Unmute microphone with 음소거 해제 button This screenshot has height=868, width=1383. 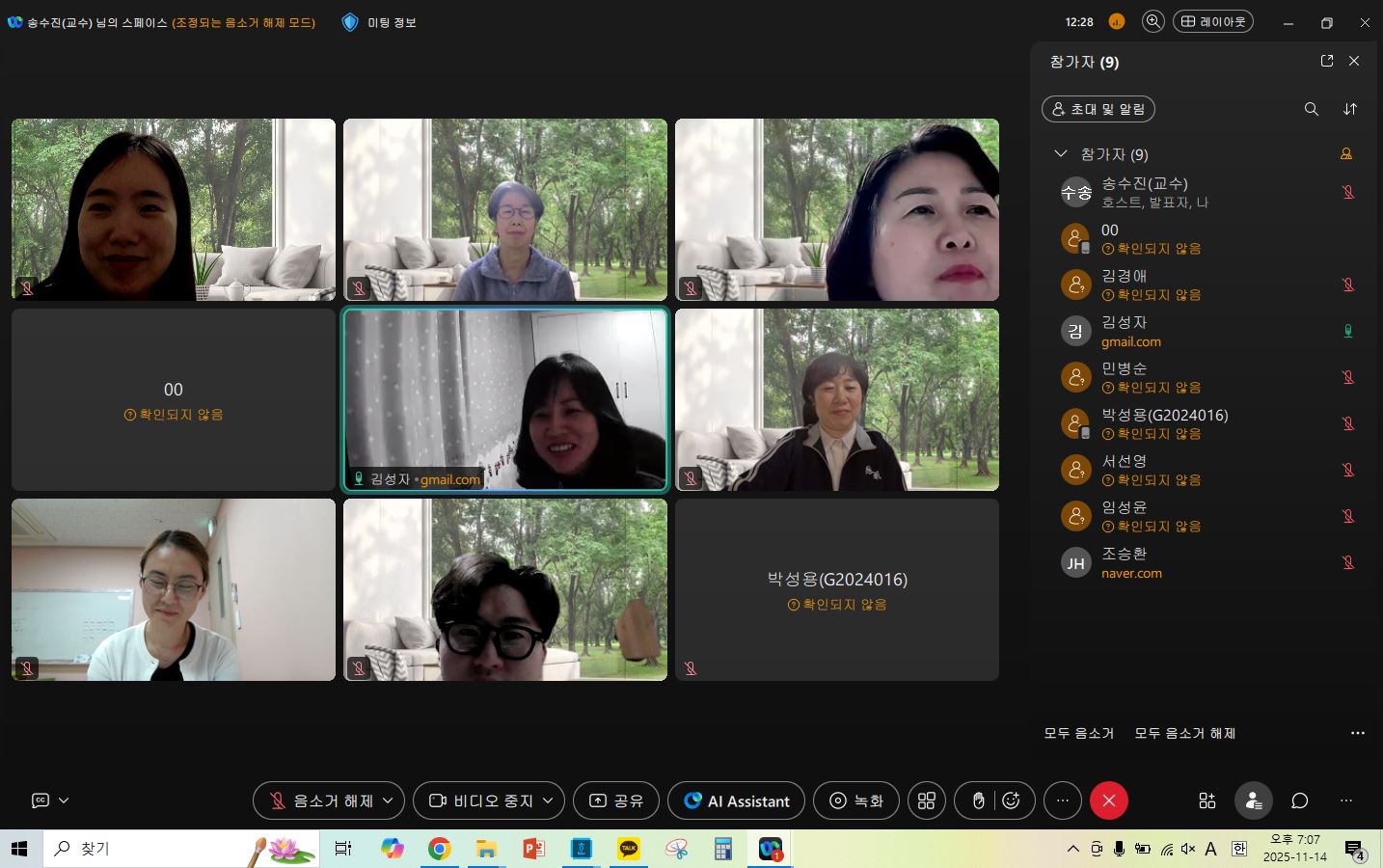tap(320, 800)
